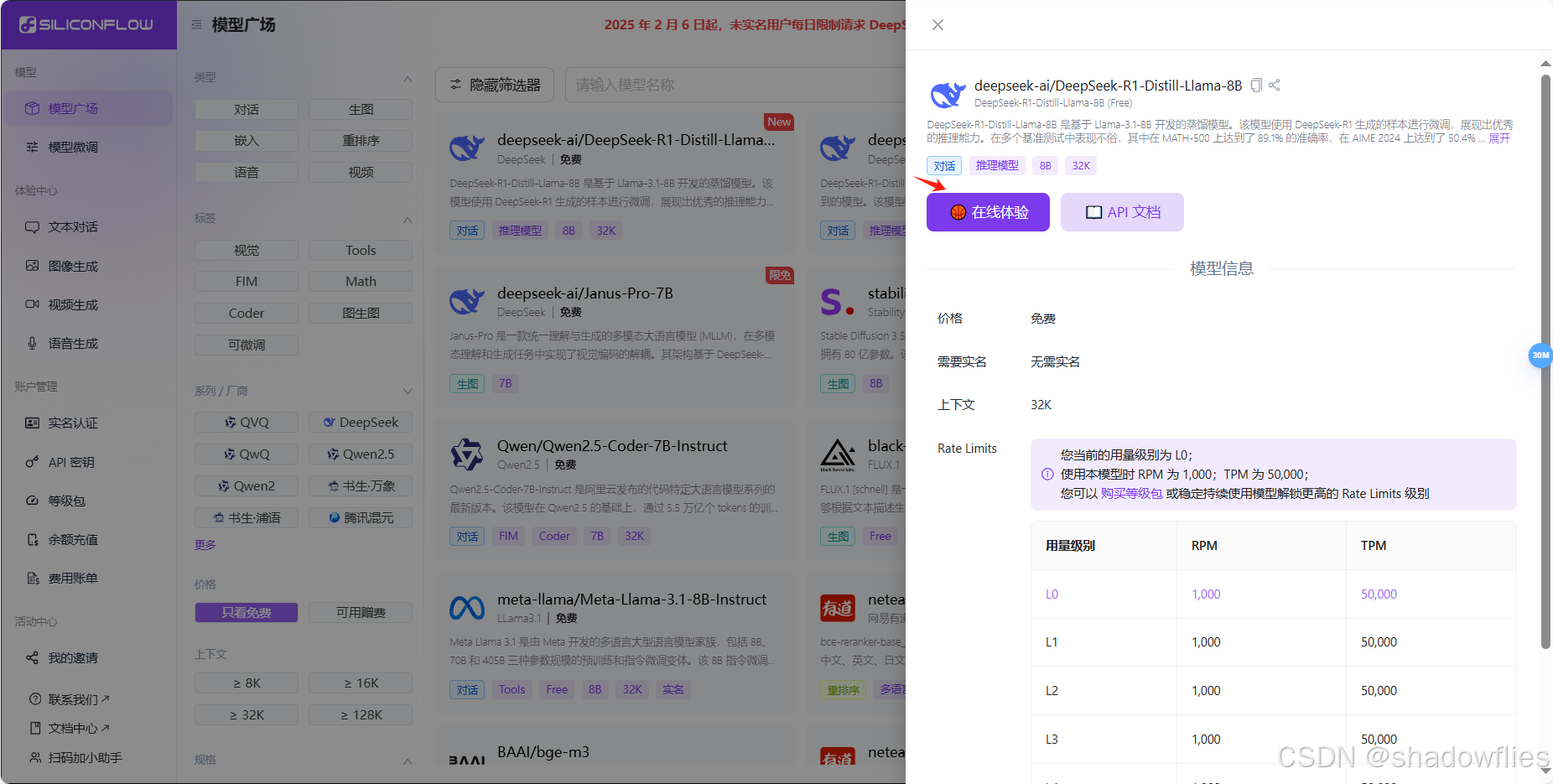1553x784 pixels.
Task: Open 余额充值 icon in sidebar
Action: tap(32, 539)
